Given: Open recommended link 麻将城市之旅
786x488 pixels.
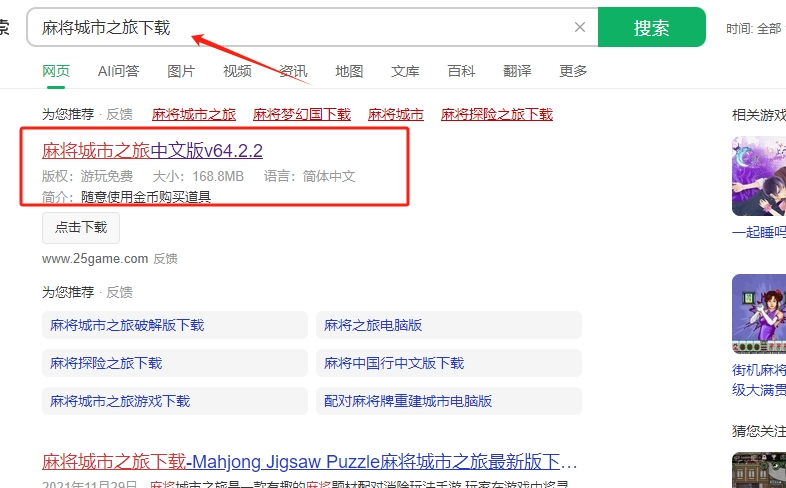Looking at the screenshot, I should point(194,114).
